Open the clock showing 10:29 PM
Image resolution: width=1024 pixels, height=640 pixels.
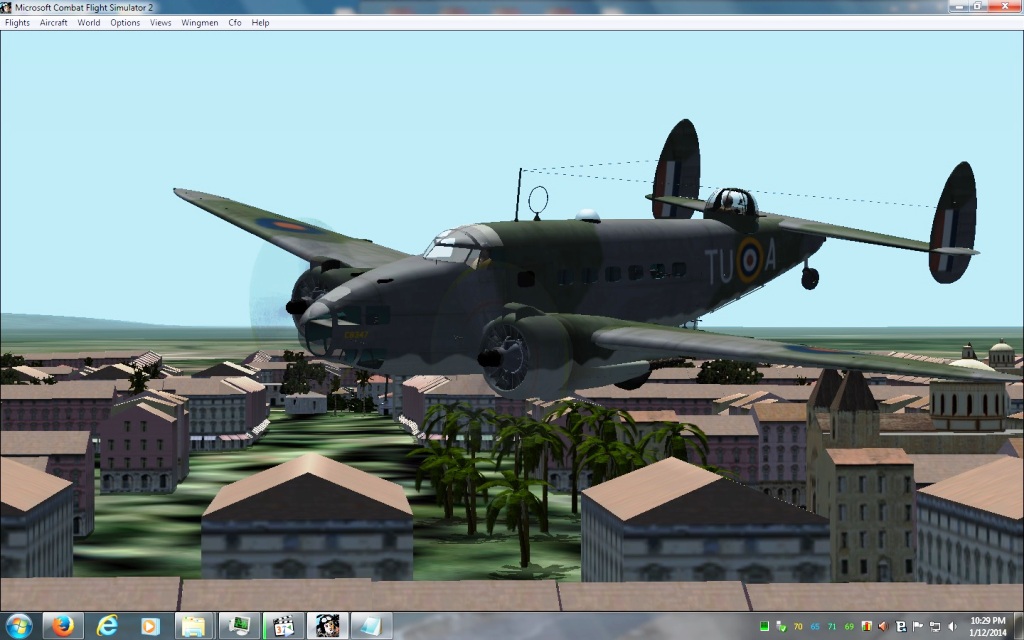coord(987,626)
